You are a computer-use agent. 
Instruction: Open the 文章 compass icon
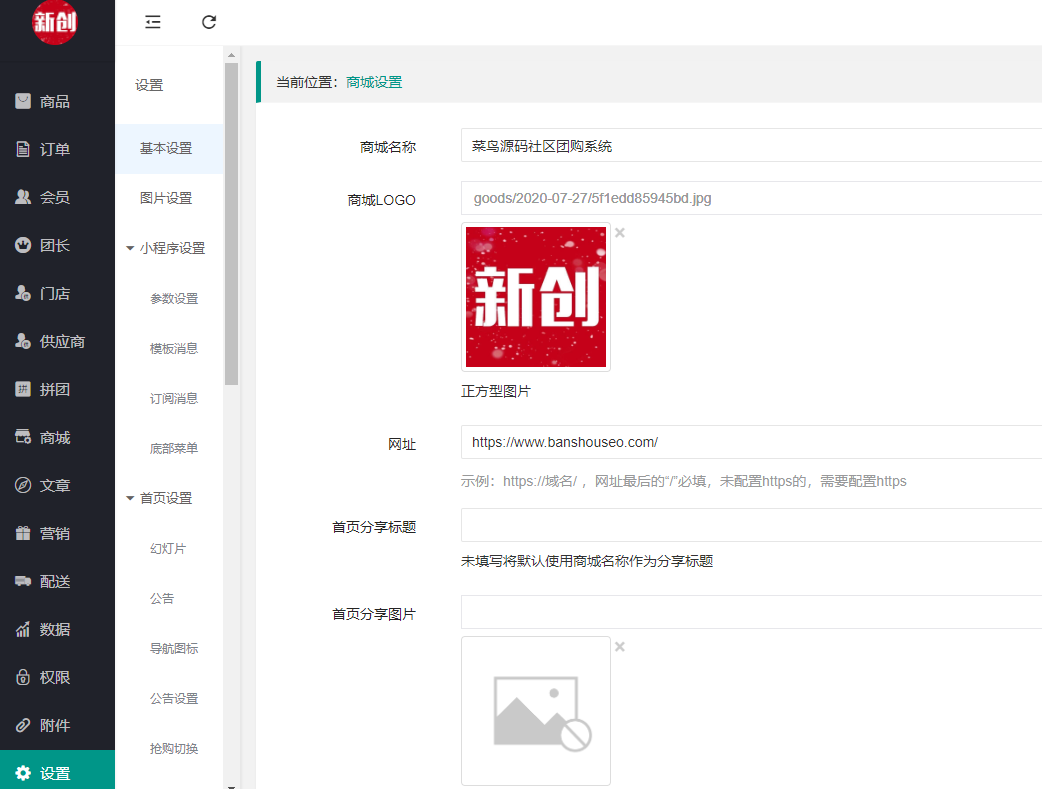point(23,485)
